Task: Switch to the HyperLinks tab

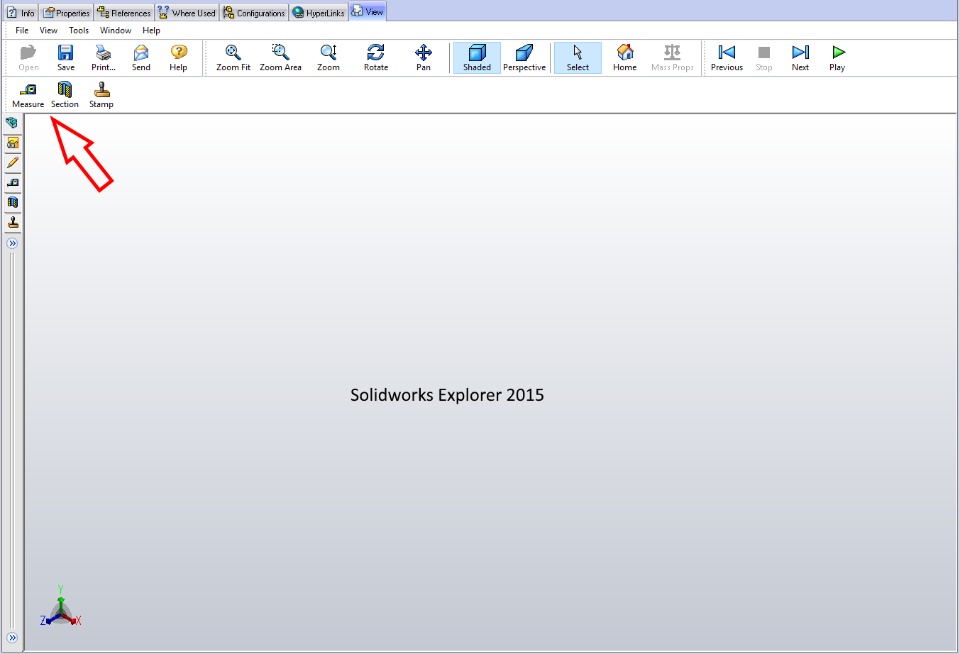Action: (x=318, y=12)
